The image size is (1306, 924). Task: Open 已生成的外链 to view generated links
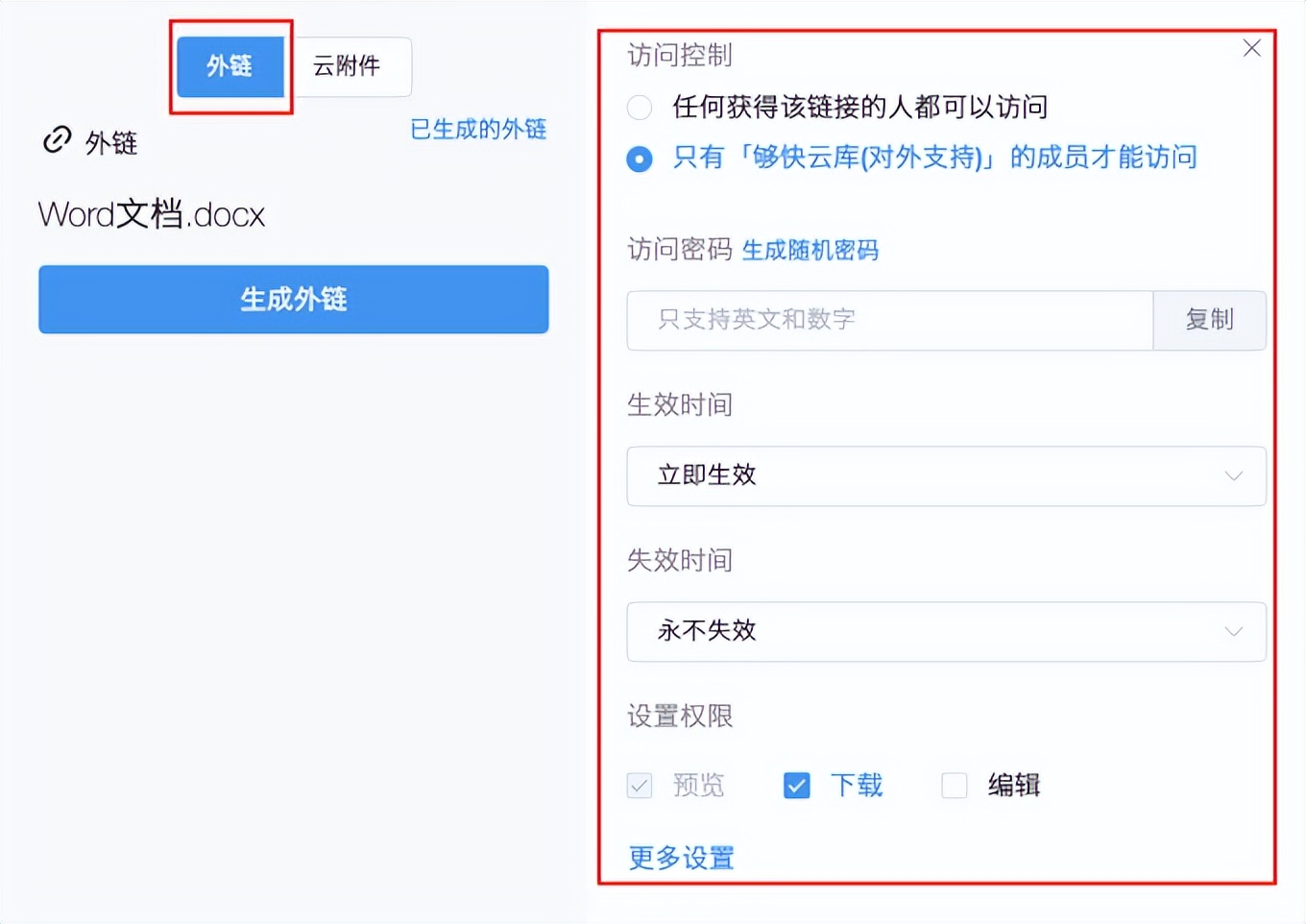(x=477, y=130)
